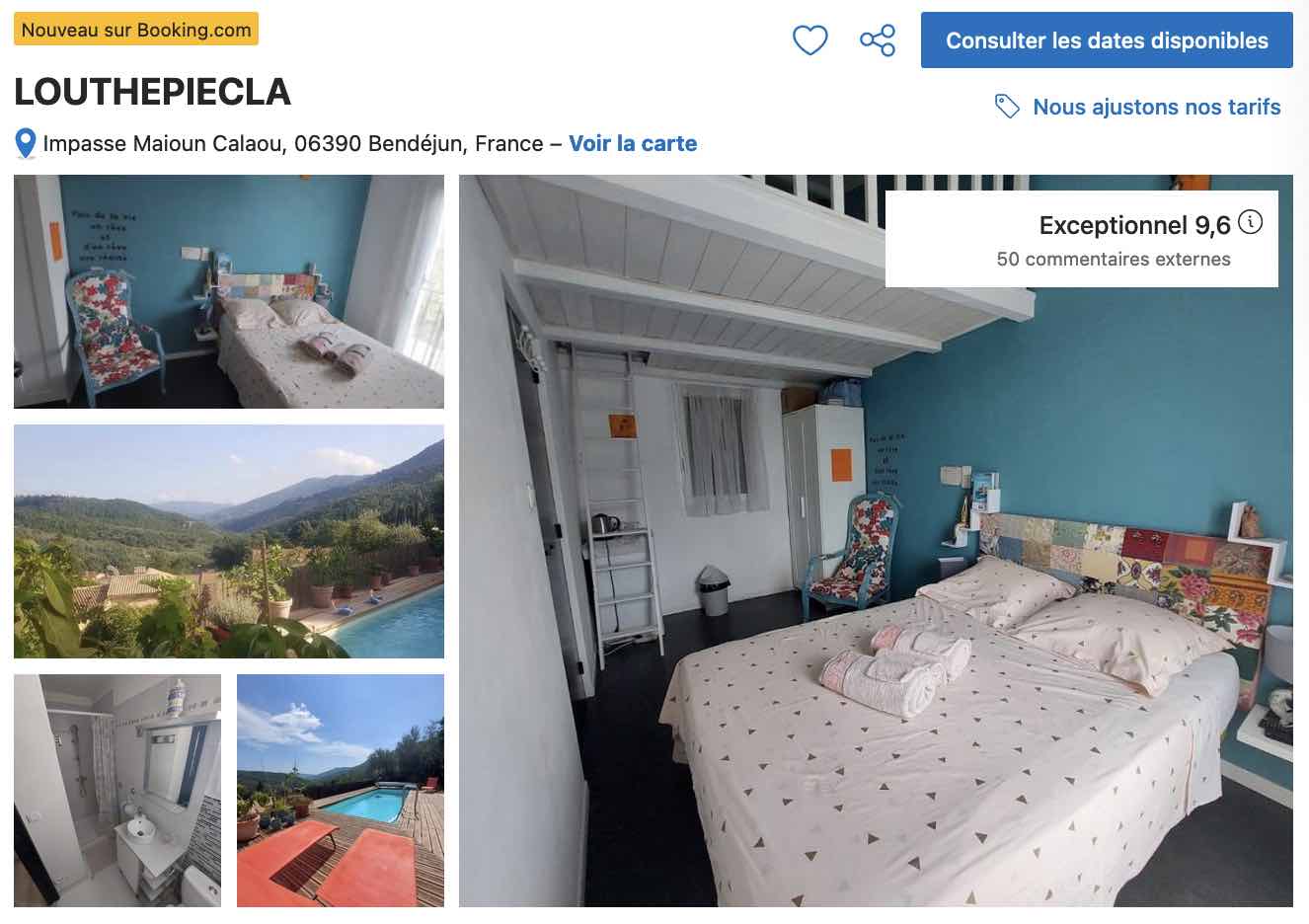Click the map pin location icon

tap(26, 144)
